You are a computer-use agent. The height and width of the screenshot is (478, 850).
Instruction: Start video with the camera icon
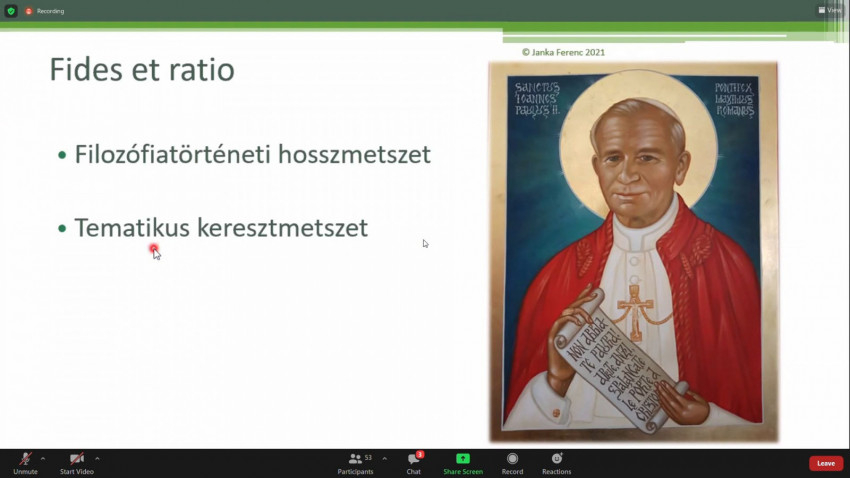[x=76, y=459]
